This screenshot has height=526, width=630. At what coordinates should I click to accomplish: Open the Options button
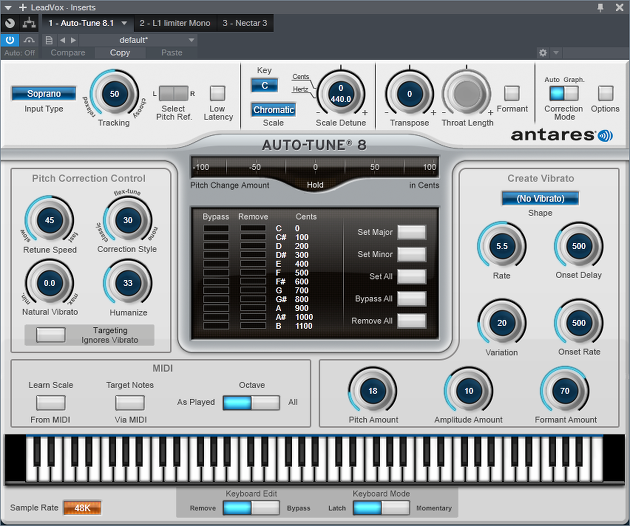tap(605, 93)
